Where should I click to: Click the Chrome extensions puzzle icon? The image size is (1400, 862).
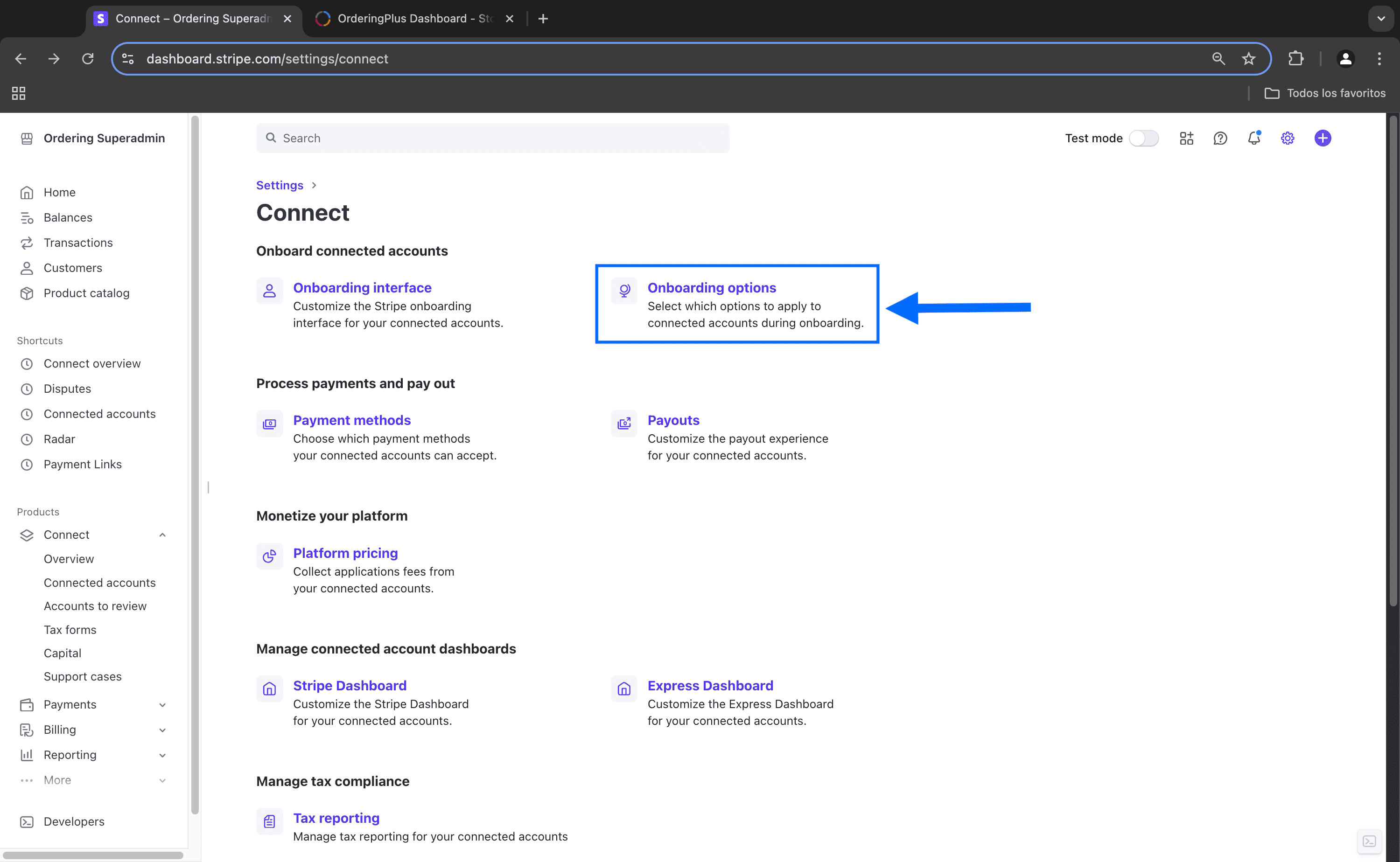pos(1295,59)
